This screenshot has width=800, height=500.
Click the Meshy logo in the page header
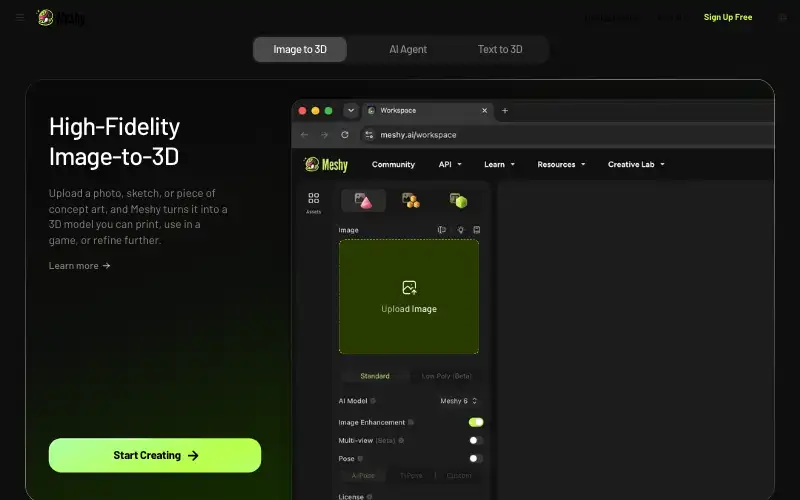pos(61,18)
